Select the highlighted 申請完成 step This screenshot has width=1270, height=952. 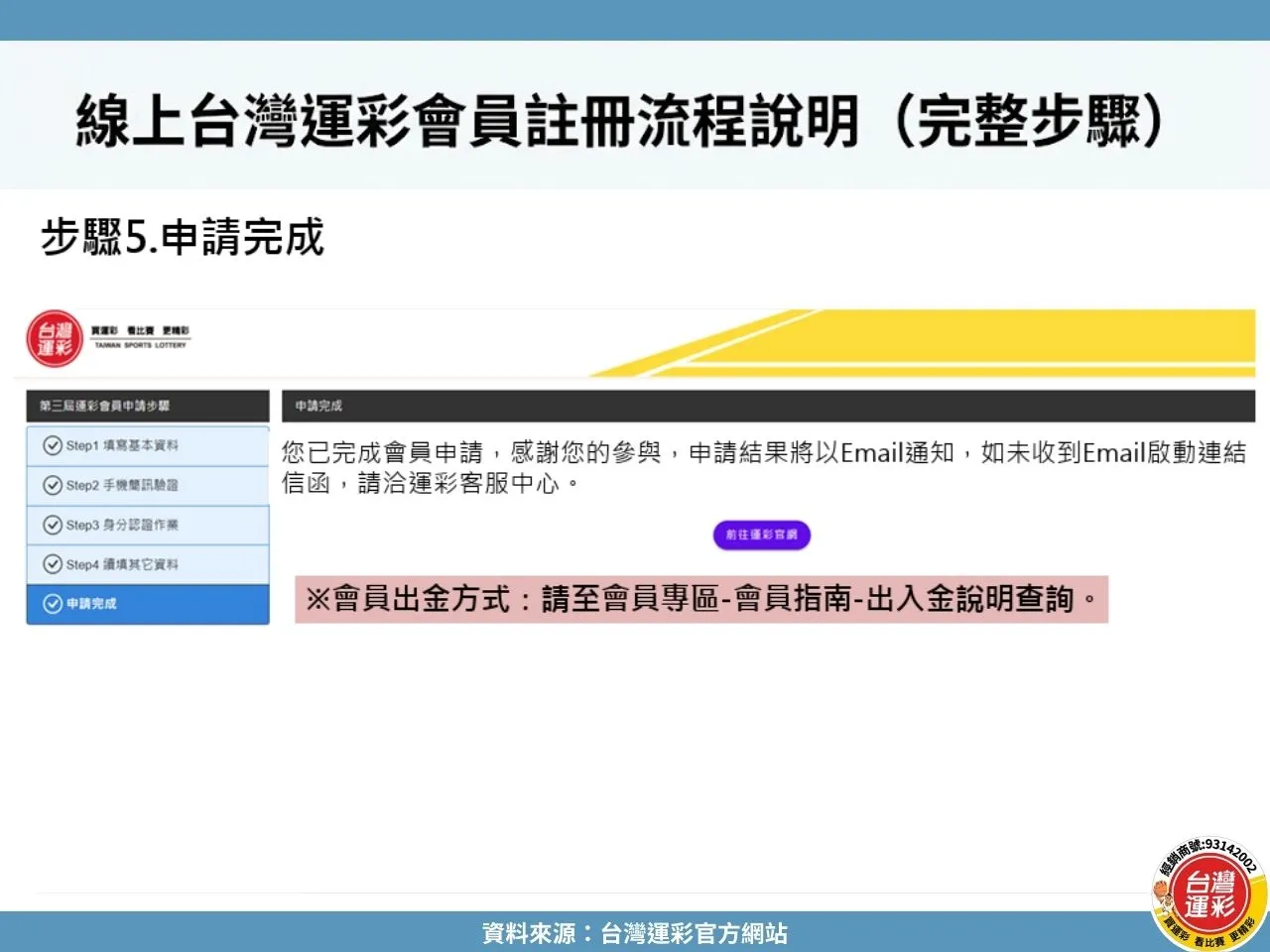[148, 604]
